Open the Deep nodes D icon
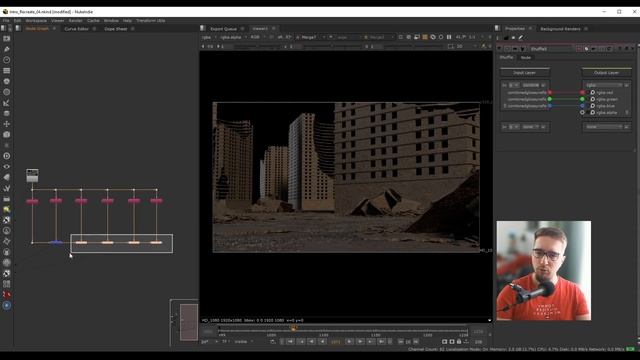The image size is (640, 360). pyautogui.click(x=7, y=156)
